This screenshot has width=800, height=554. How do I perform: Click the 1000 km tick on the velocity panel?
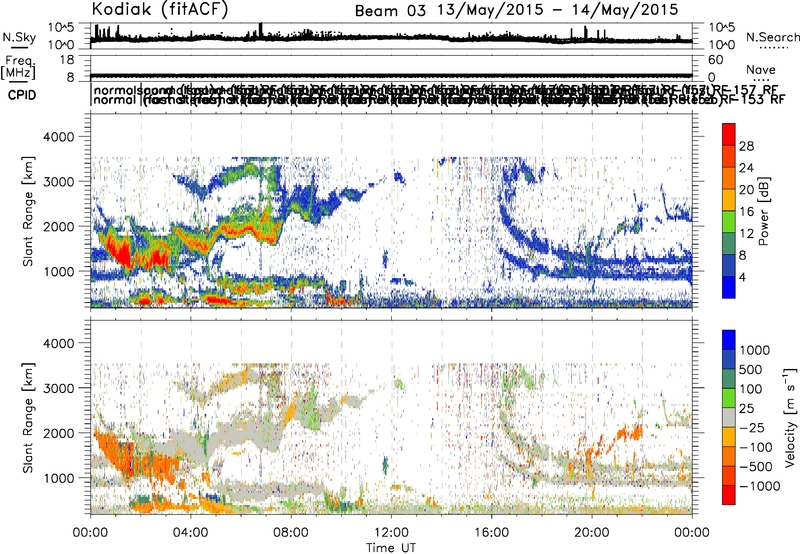pyautogui.click(x=61, y=478)
